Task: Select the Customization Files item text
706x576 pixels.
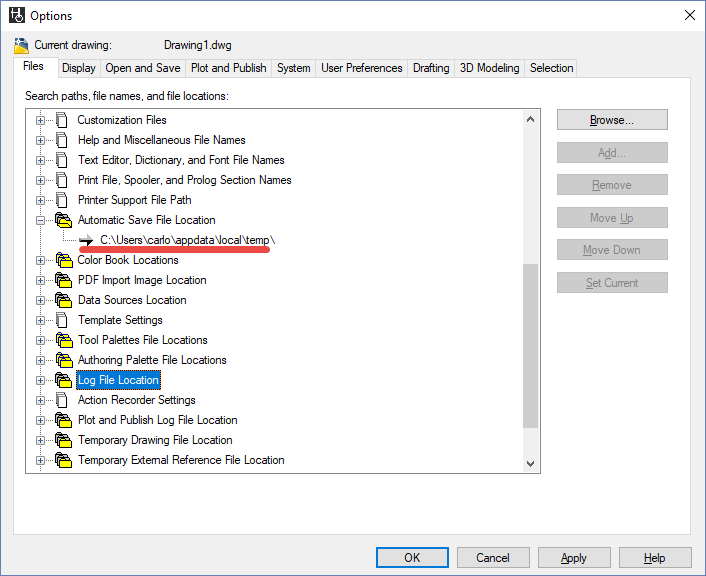Action: tap(122, 120)
